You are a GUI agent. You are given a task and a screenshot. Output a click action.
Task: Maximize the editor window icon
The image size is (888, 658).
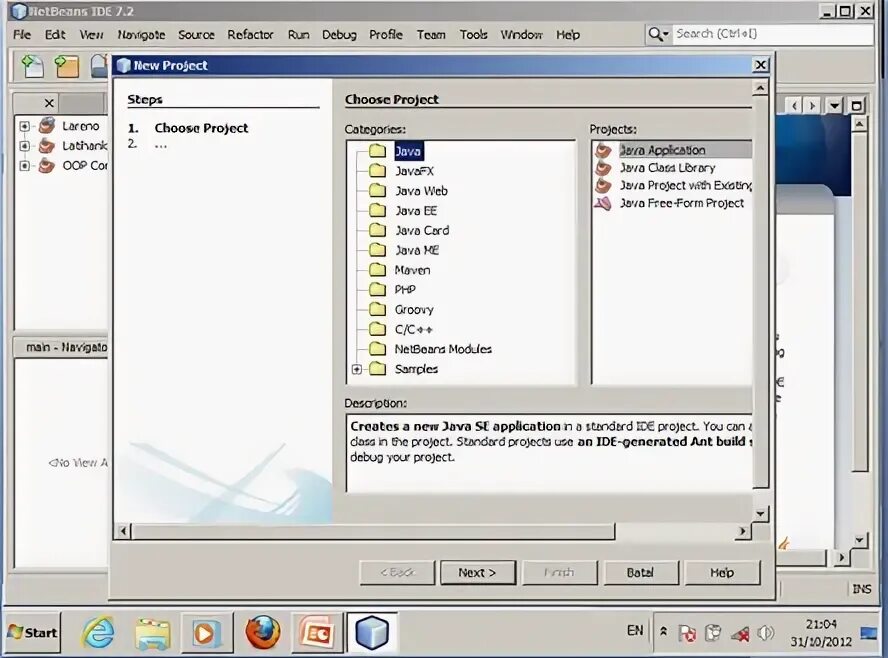pos(856,105)
